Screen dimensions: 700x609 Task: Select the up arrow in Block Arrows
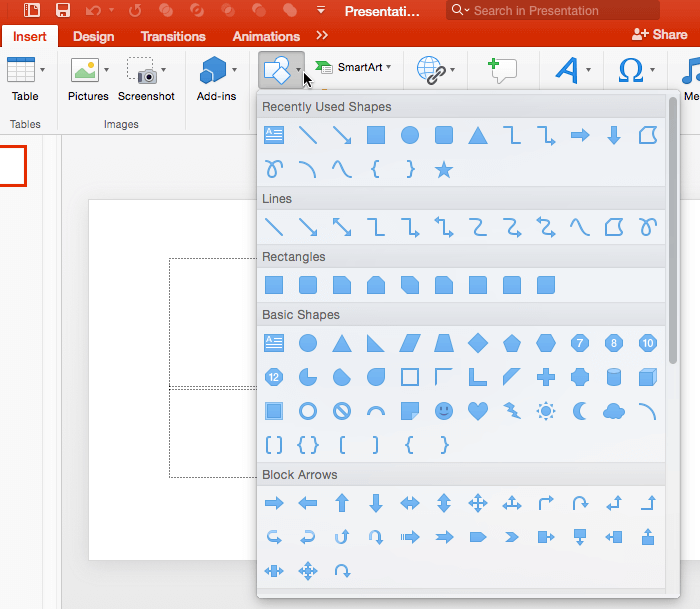[x=342, y=503]
